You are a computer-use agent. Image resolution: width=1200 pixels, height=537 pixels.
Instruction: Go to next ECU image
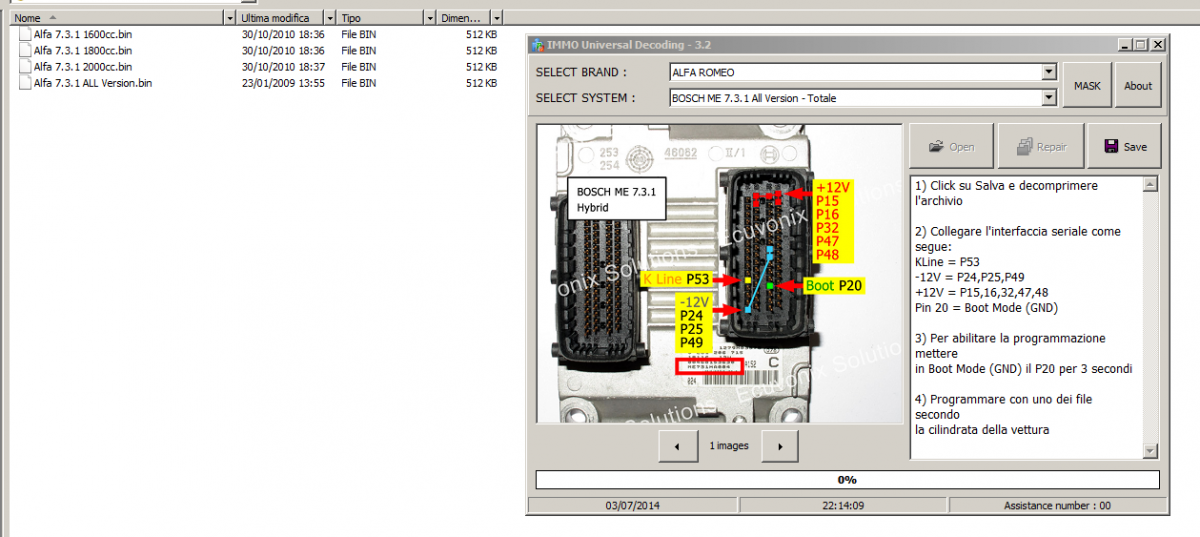779,445
